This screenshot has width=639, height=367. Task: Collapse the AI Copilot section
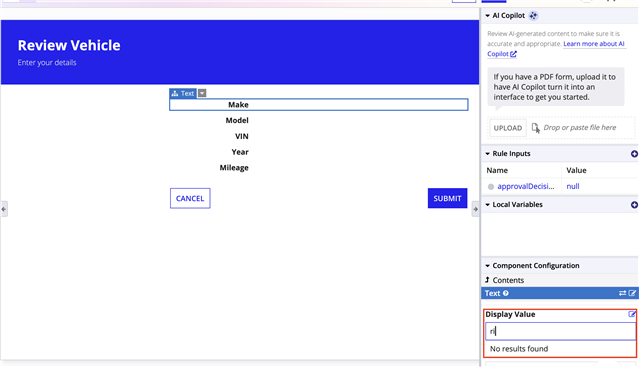point(487,15)
